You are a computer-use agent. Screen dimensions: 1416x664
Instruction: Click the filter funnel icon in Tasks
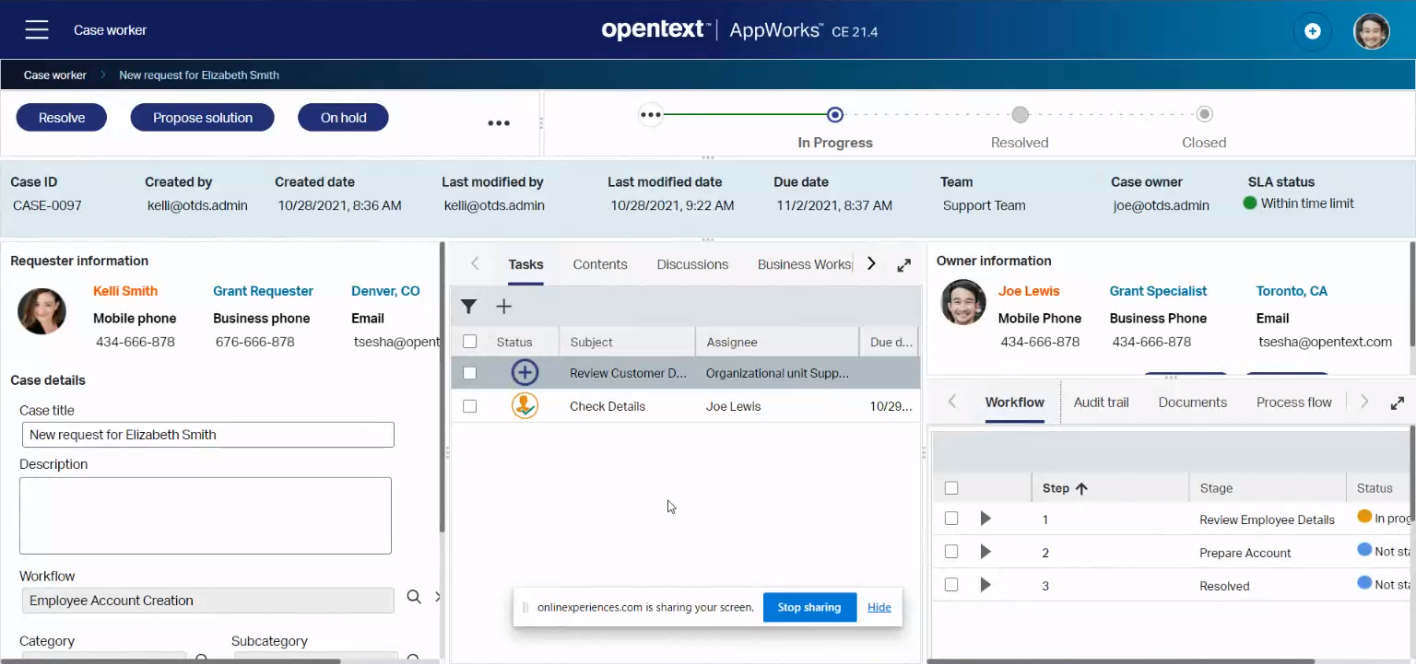click(x=468, y=307)
